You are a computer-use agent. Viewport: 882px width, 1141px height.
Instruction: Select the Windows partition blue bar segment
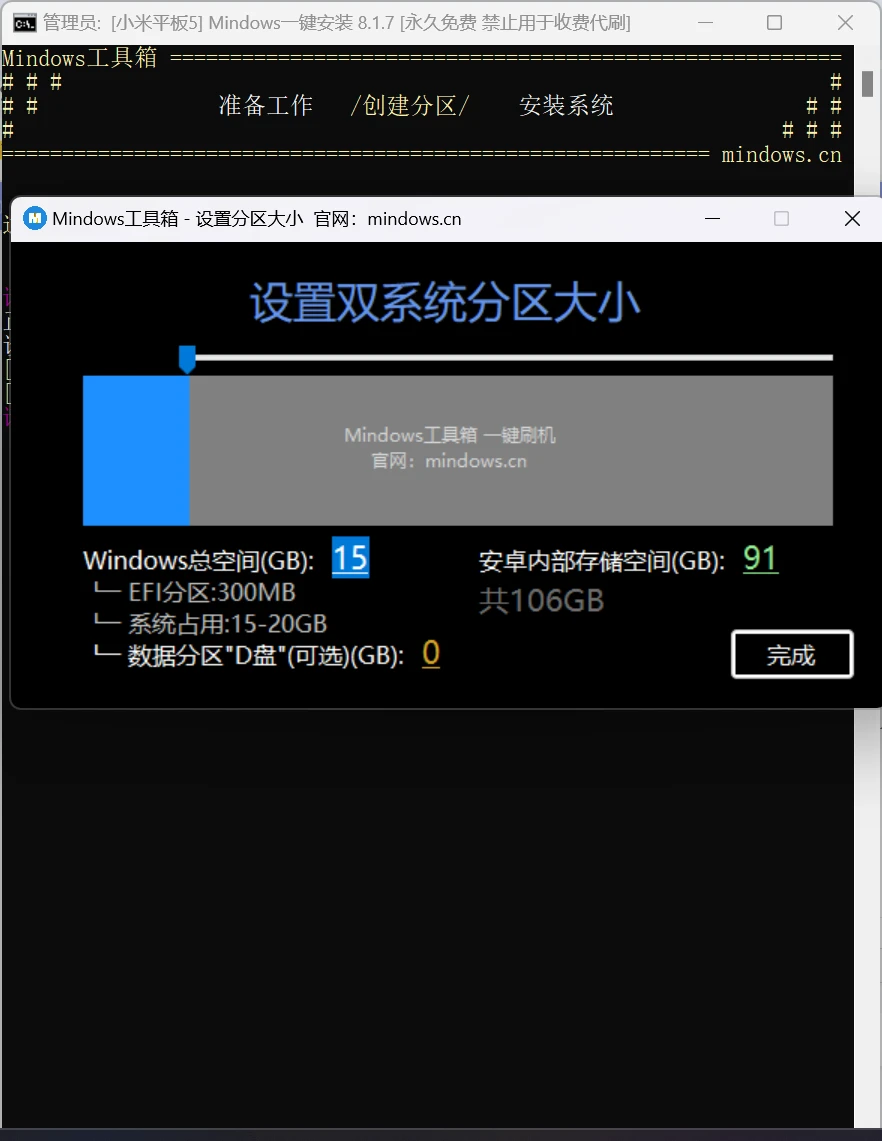pos(135,450)
